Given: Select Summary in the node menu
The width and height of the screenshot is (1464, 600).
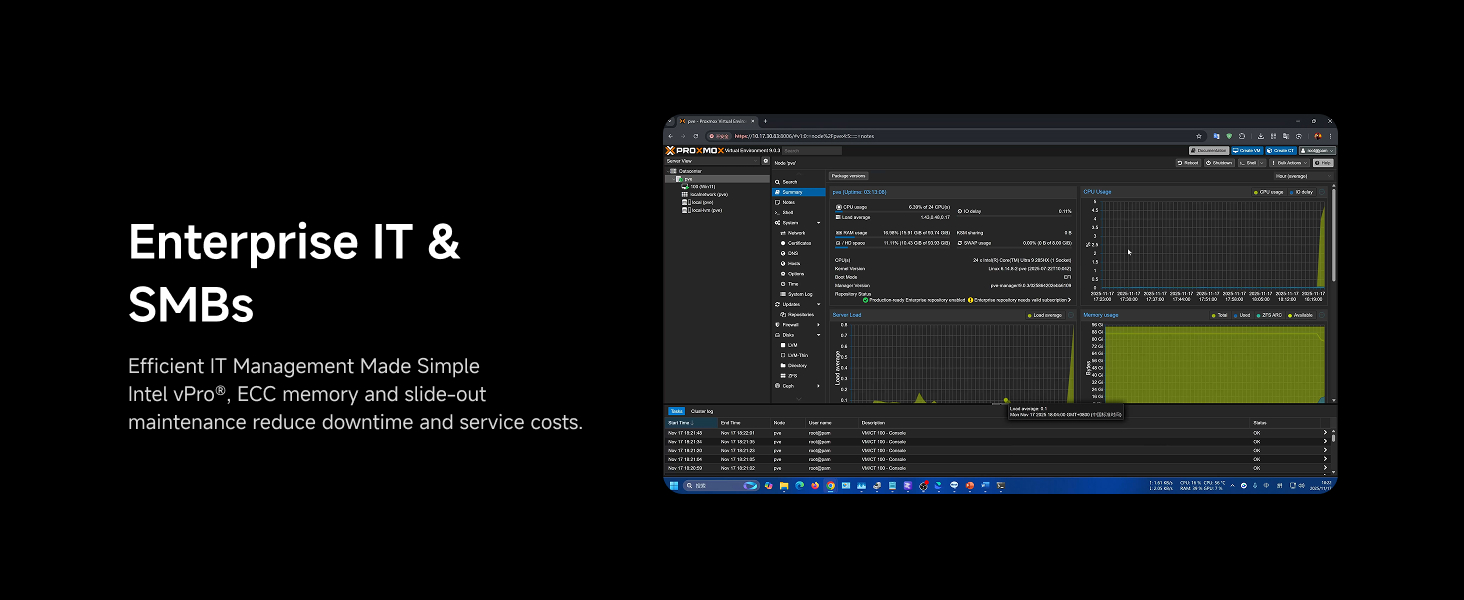Looking at the screenshot, I should click(792, 192).
